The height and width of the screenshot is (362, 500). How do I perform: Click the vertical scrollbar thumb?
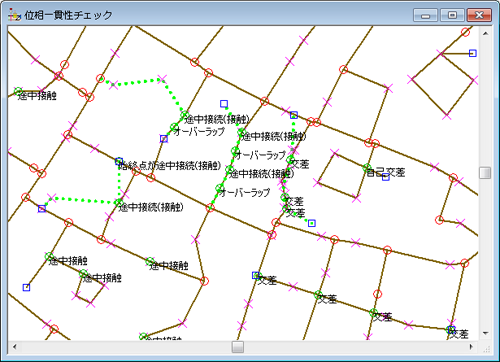pos(485,173)
